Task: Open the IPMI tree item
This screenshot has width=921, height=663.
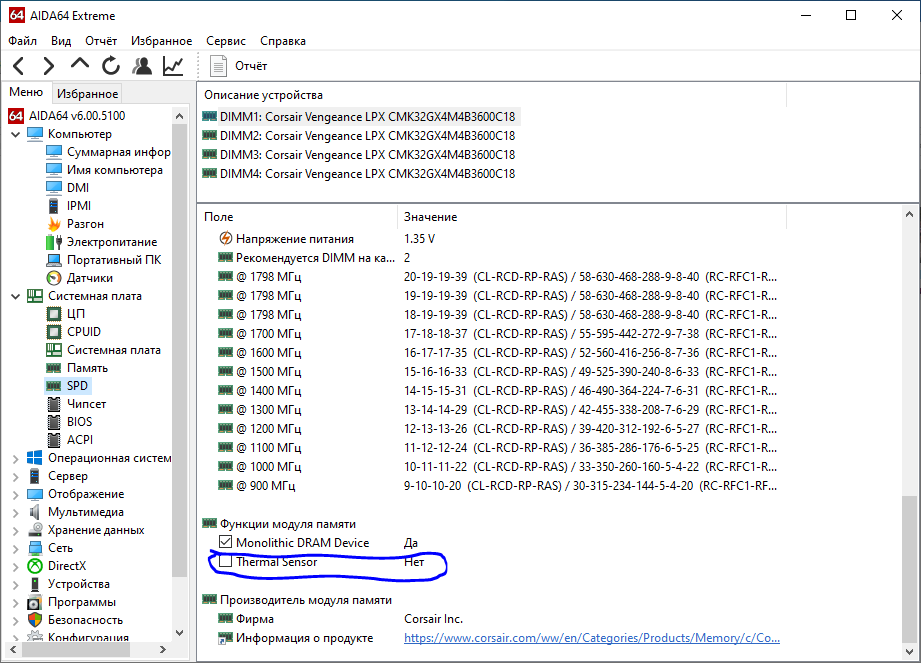Action: 68,206
